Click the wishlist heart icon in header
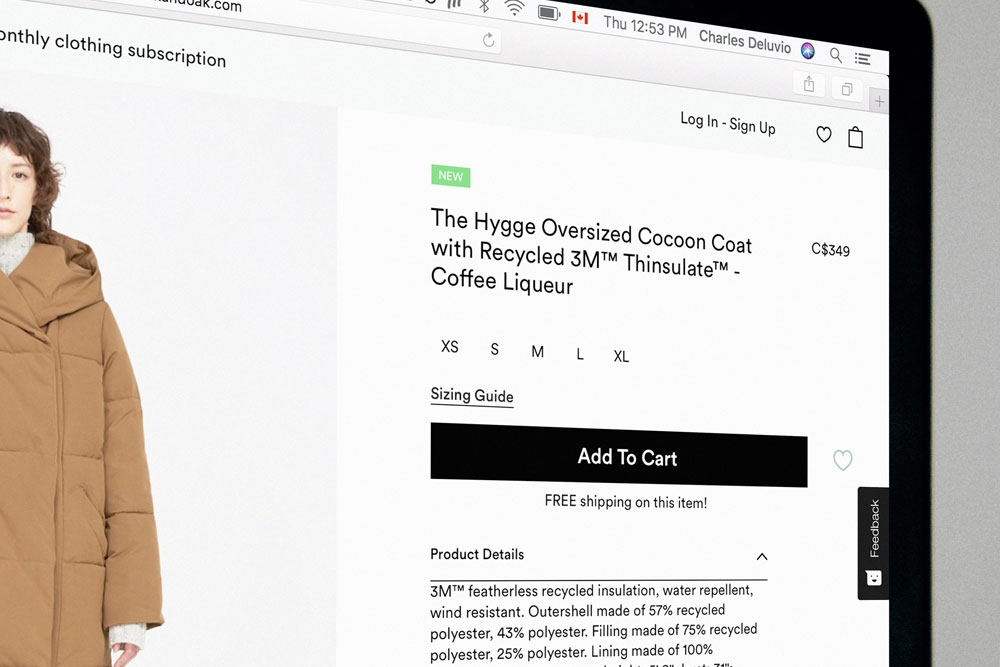This screenshot has width=1000, height=667. pos(823,135)
